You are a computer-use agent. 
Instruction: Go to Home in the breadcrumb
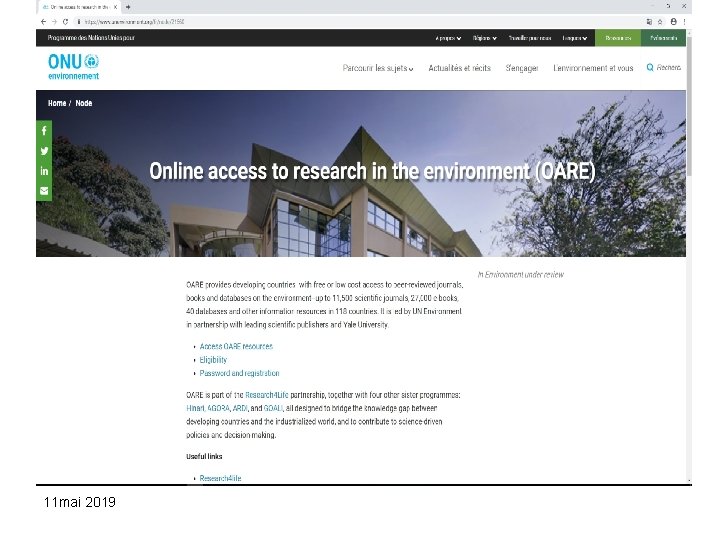coord(57,103)
